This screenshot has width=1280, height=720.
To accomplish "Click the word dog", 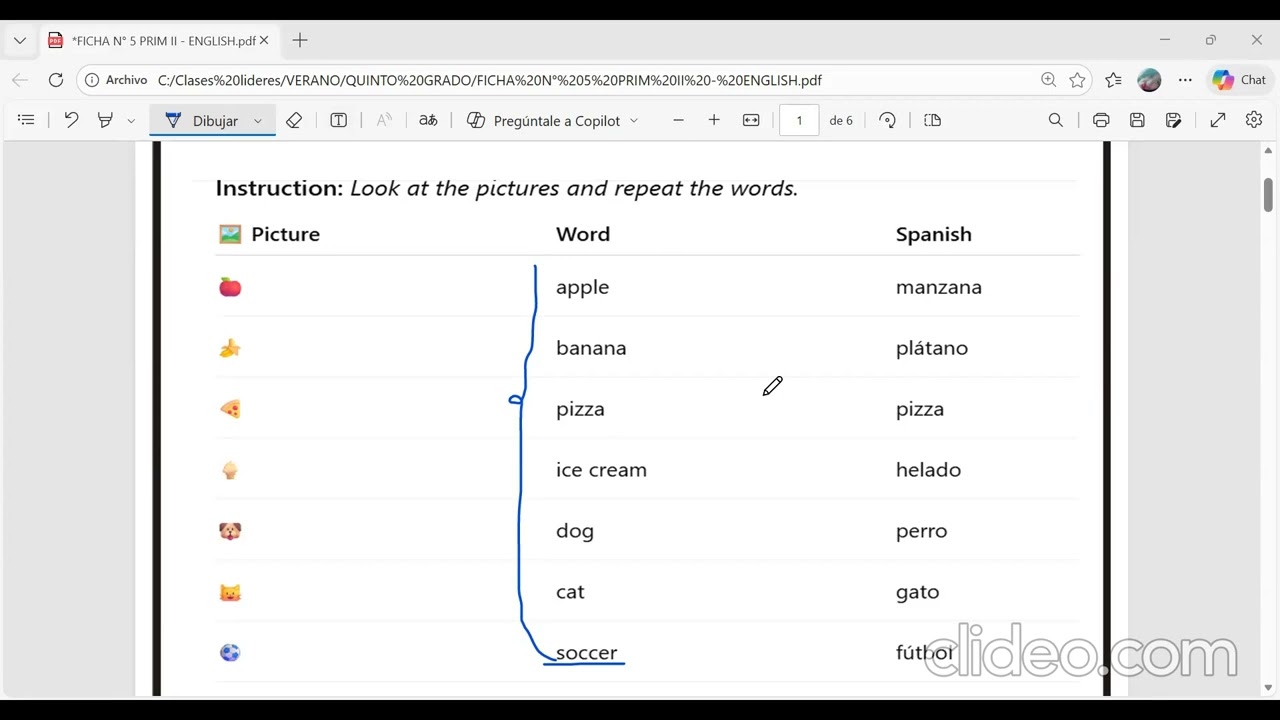I will coord(575,532).
